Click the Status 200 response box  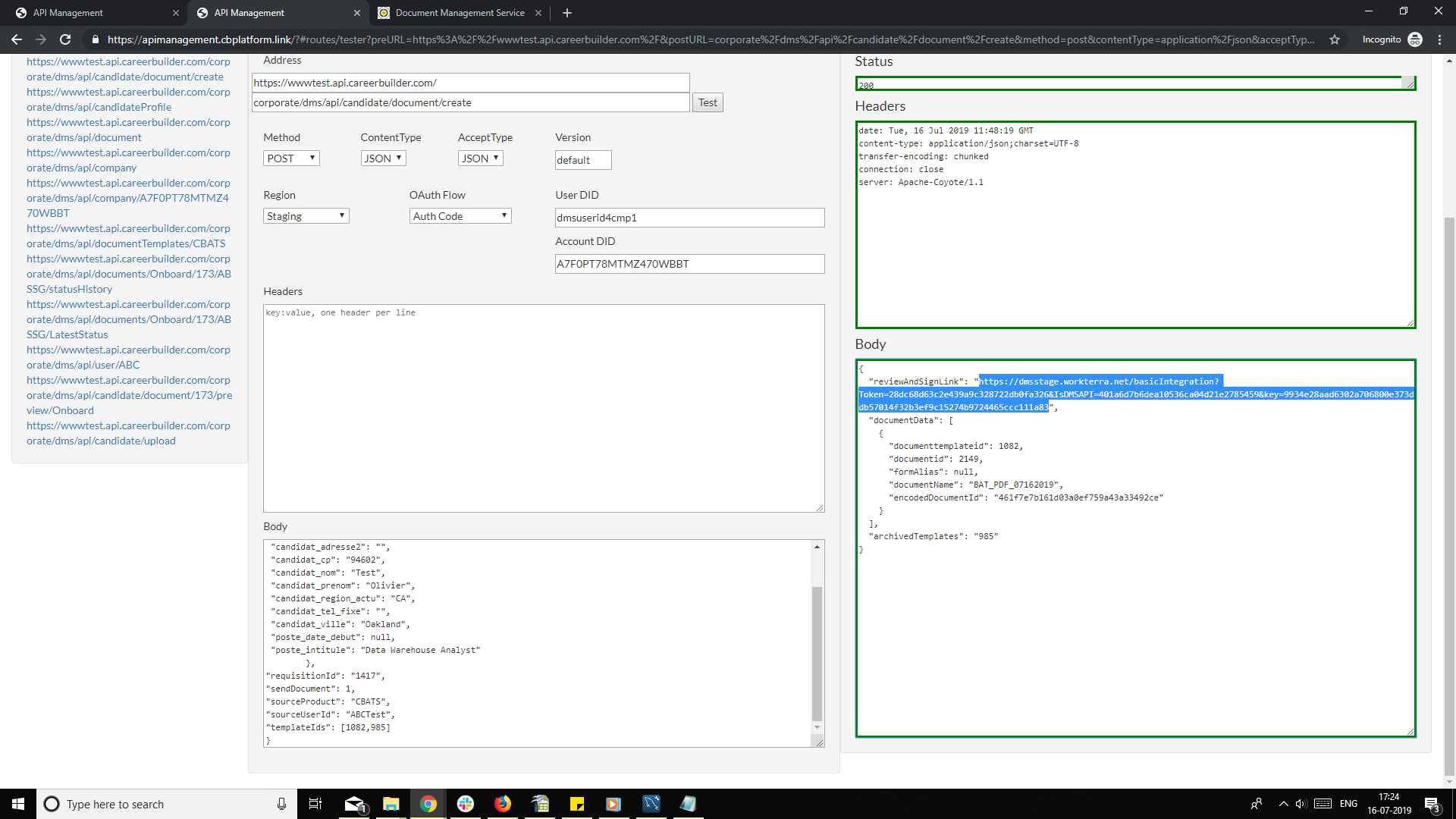click(x=1135, y=83)
